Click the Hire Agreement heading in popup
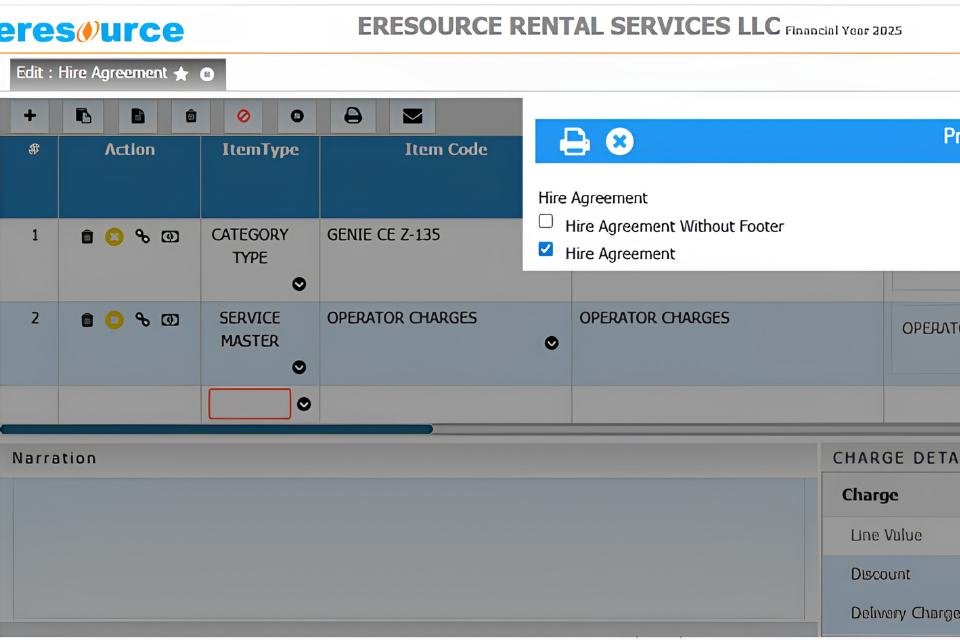 click(593, 198)
